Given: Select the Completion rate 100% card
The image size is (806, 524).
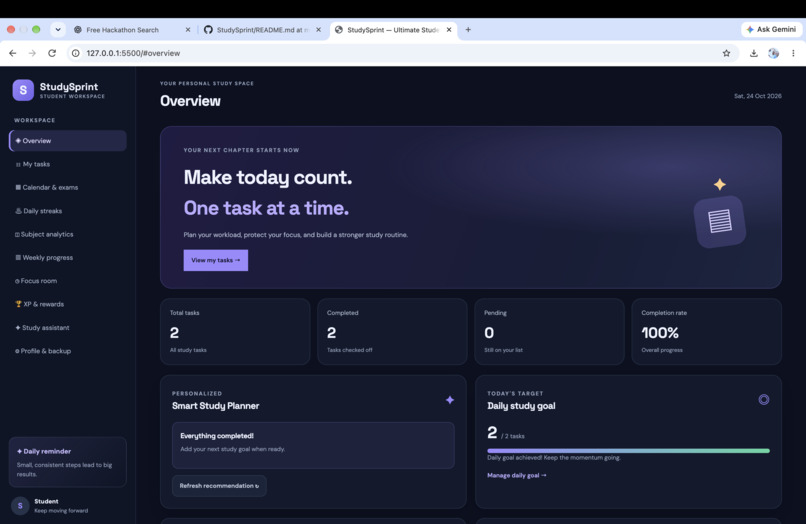Looking at the screenshot, I should (707, 332).
